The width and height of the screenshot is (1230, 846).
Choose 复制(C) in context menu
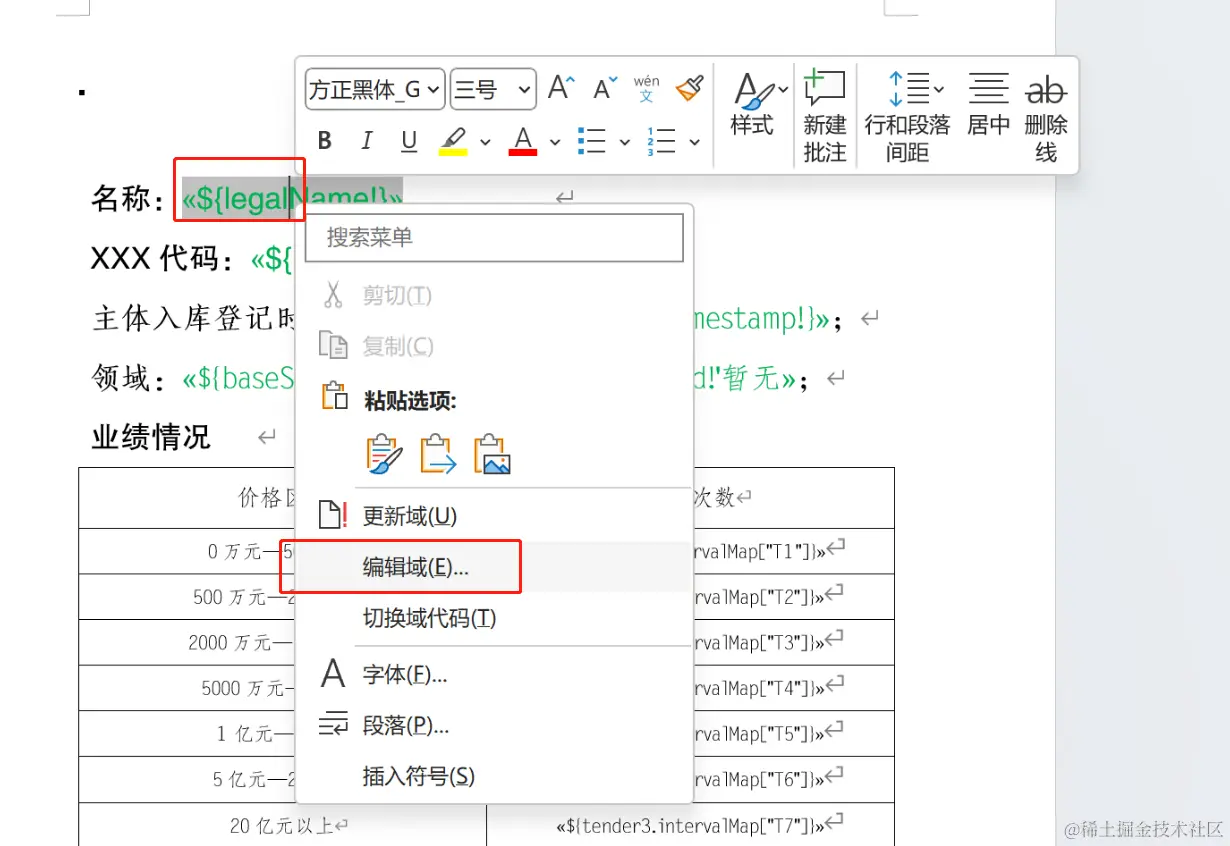pos(493,346)
